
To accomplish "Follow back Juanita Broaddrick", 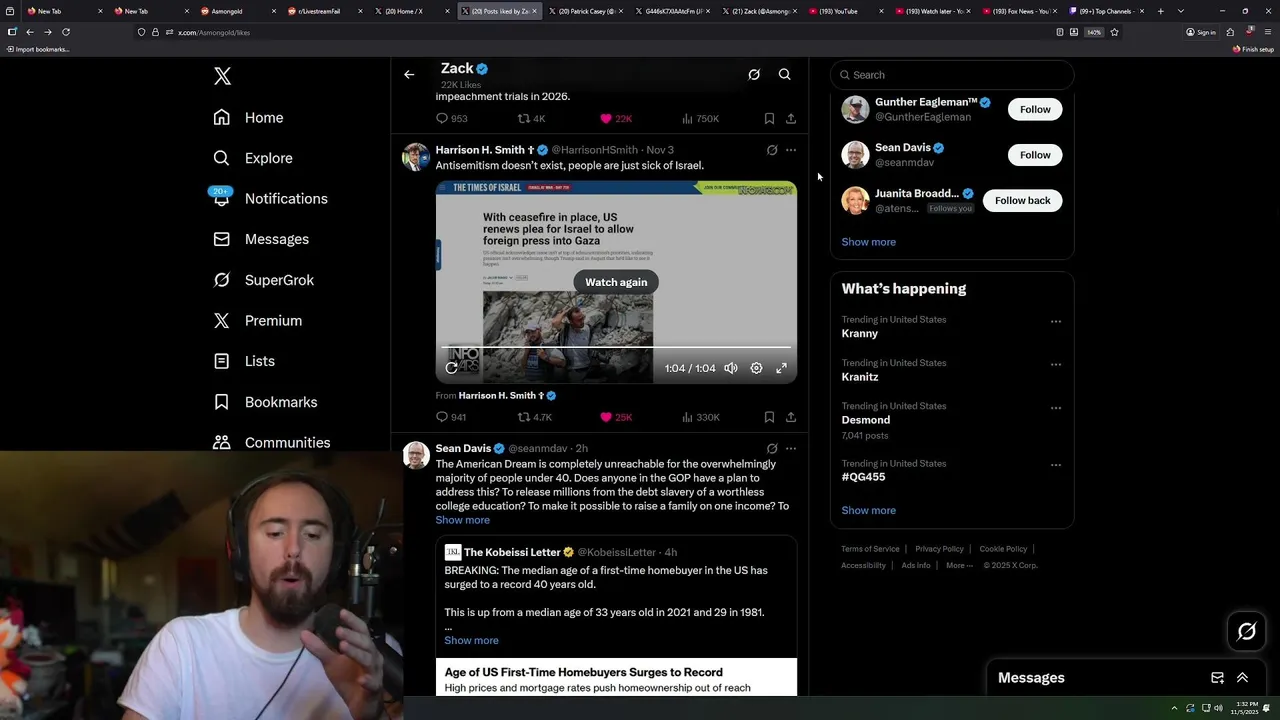I will [1022, 200].
